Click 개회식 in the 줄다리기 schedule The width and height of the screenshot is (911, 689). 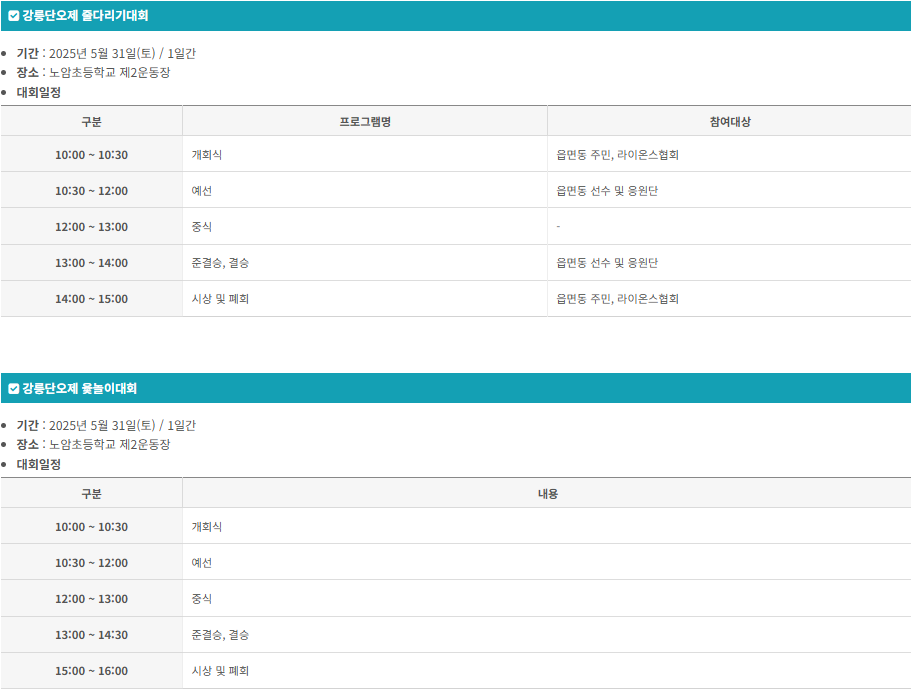pyautogui.click(x=207, y=155)
